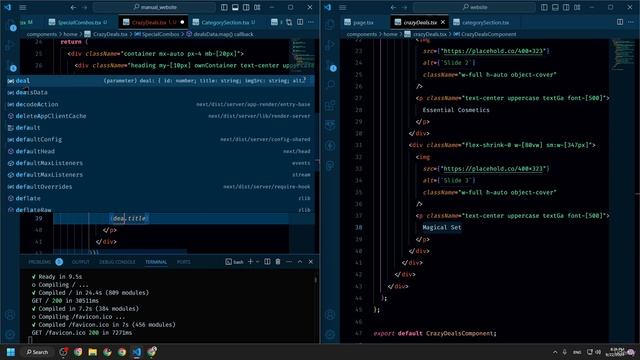Pick 'defaultHead' suggestion

[161, 151]
